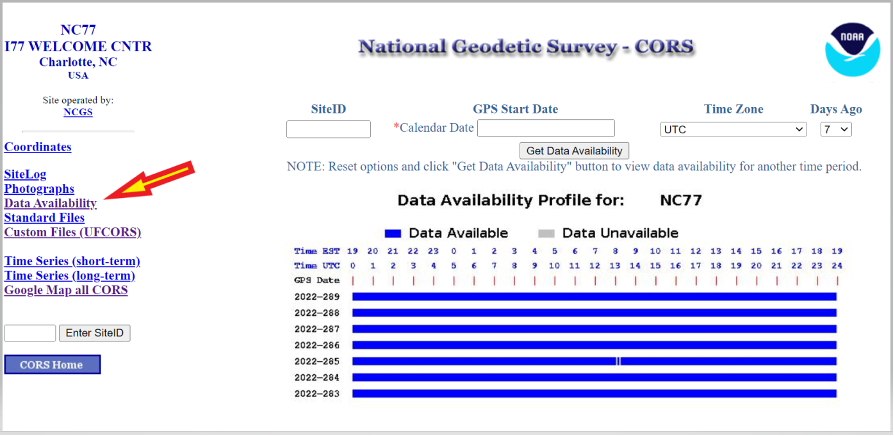
Task: Open Custom Files (UFCORS) link
Action: pyautogui.click(x=72, y=232)
